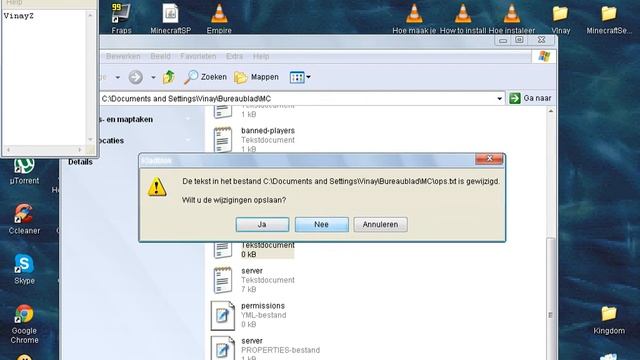The image size is (640, 360).
Task: Open the Favorieten menu in Explorer
Action: click(x=198, y=56)
